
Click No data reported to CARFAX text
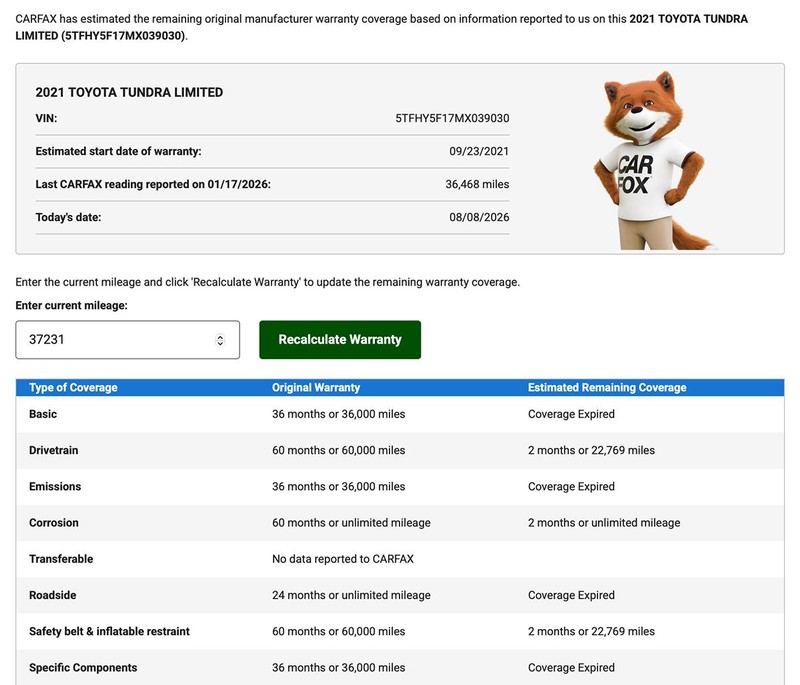(343, 559)
